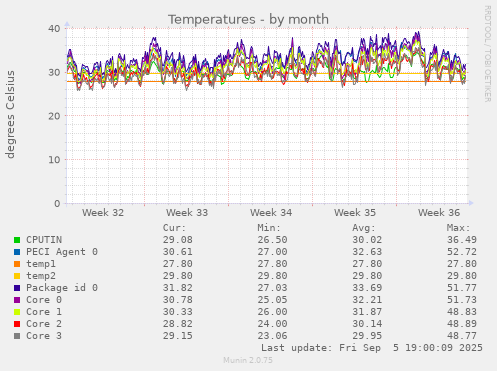The image size is (497, 371).
Task: Click the Max: column header
Action: (459, 228)
